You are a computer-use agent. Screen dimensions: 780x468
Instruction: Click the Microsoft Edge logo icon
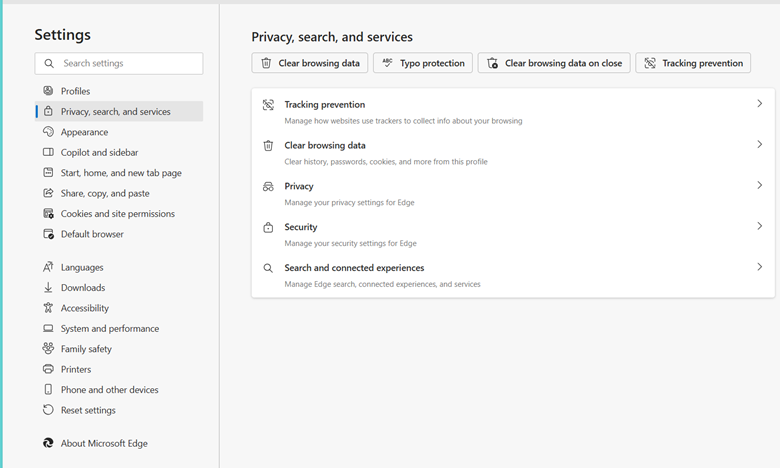pos(48,443)
